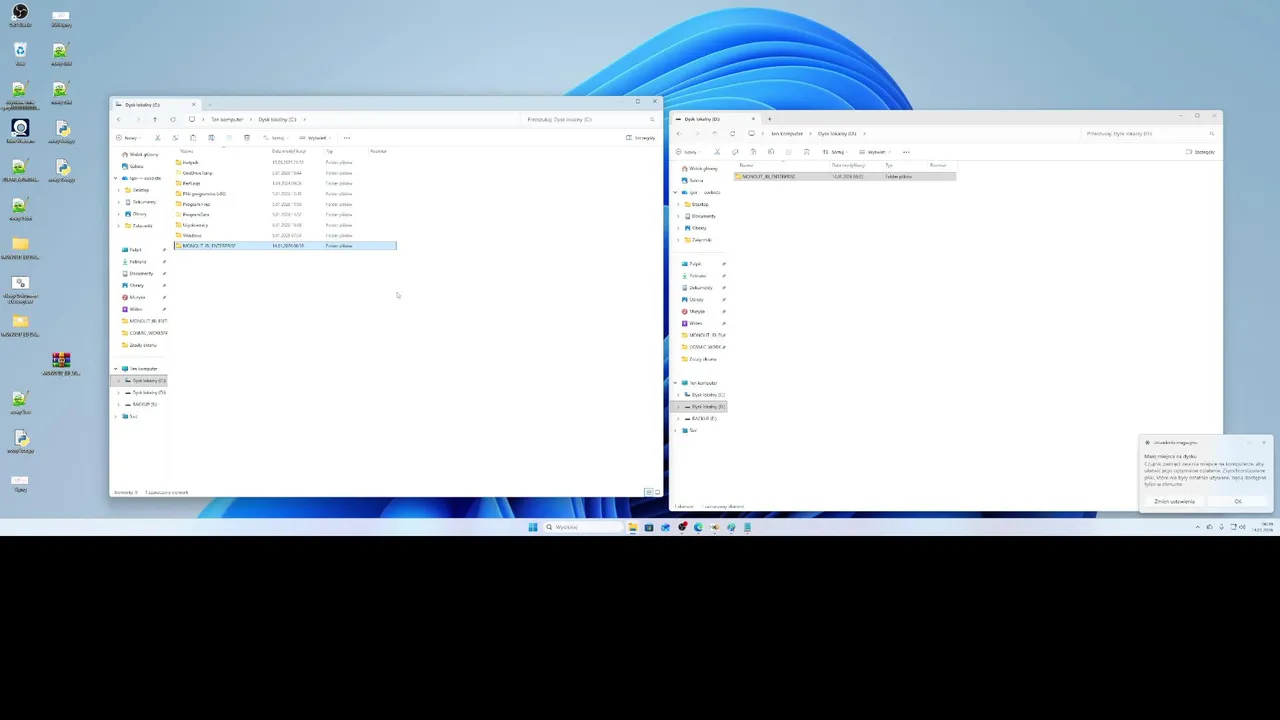This screenshot has height=720, width=1280.
Task: Click the Delete icon in D: drive window
Action: click(x=807, y=152)
